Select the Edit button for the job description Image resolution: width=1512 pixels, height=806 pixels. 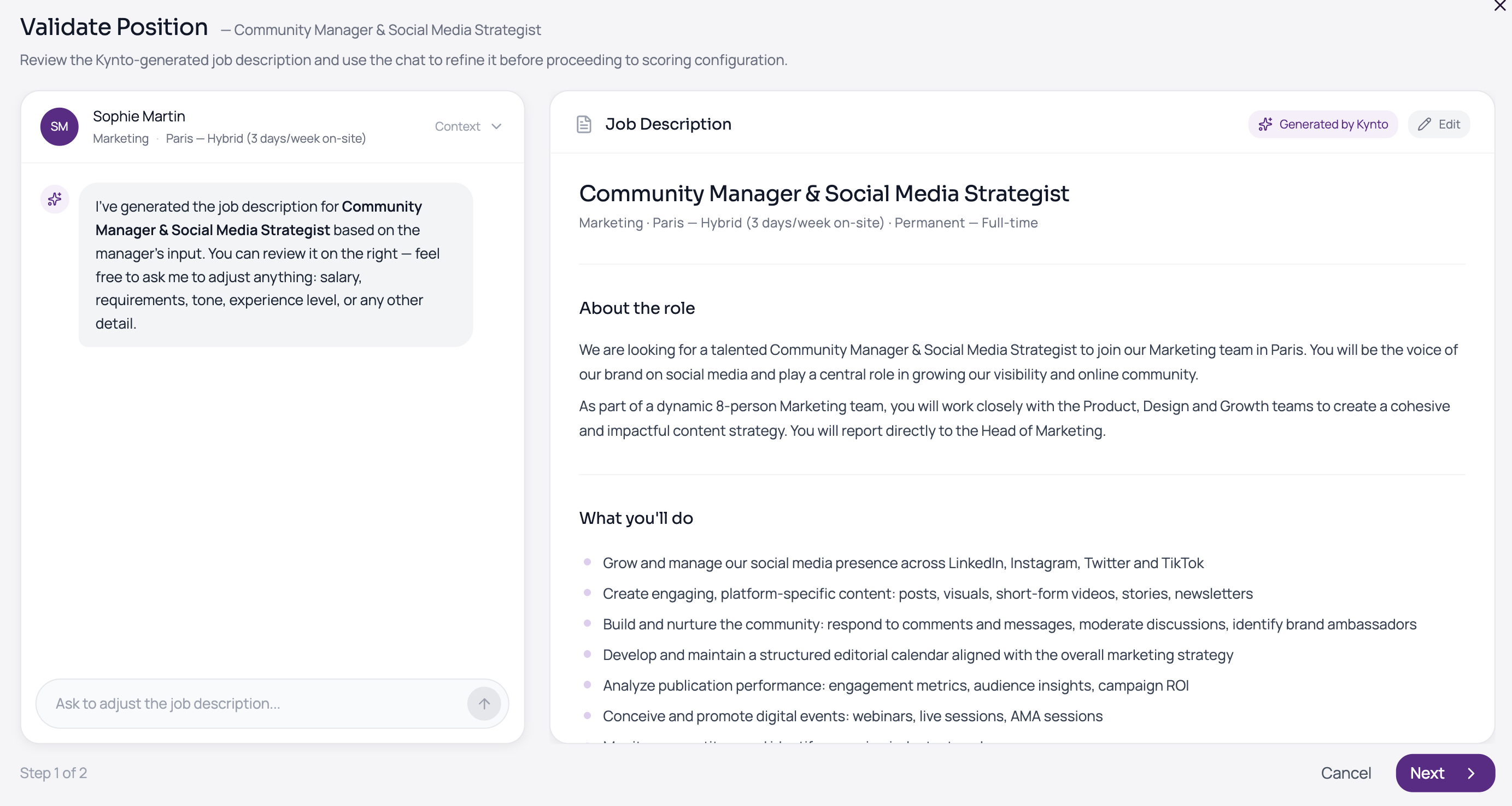click(1439, 124)
